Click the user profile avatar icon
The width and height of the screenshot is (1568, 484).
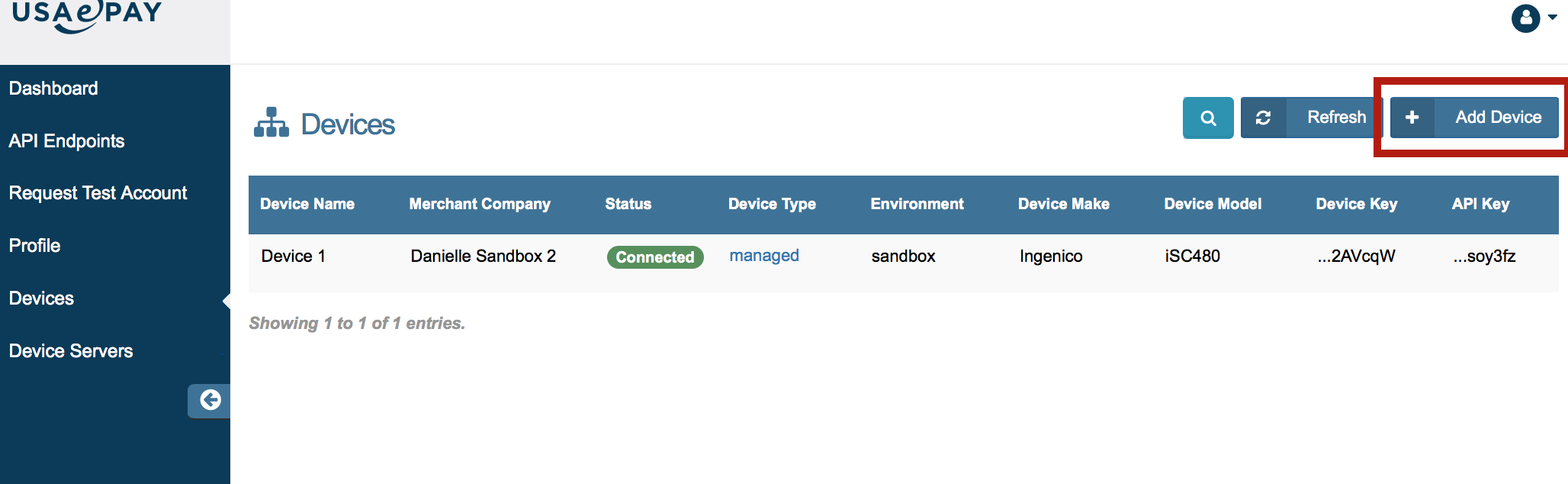point(1526,18)
